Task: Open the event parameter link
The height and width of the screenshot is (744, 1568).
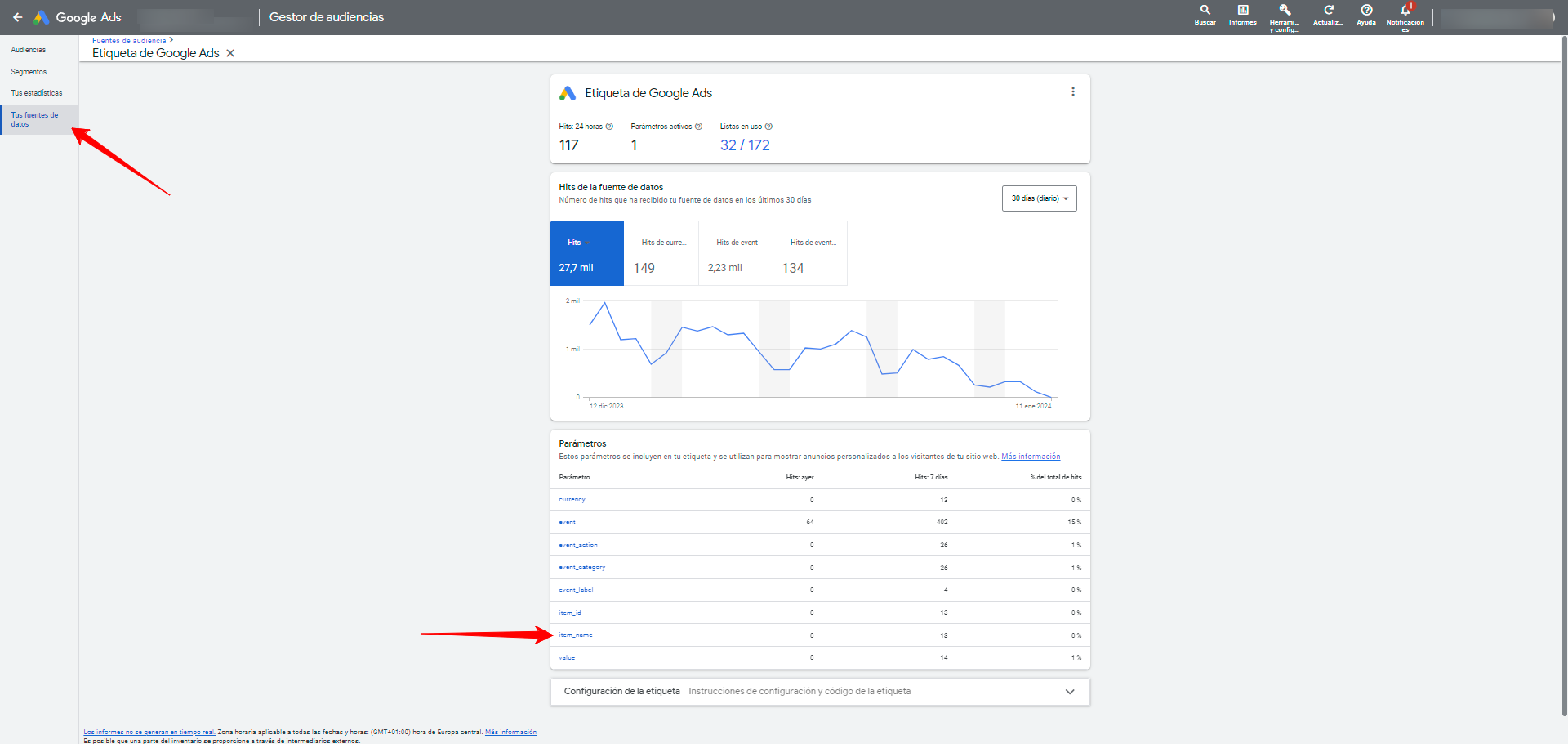Action: 567,522
